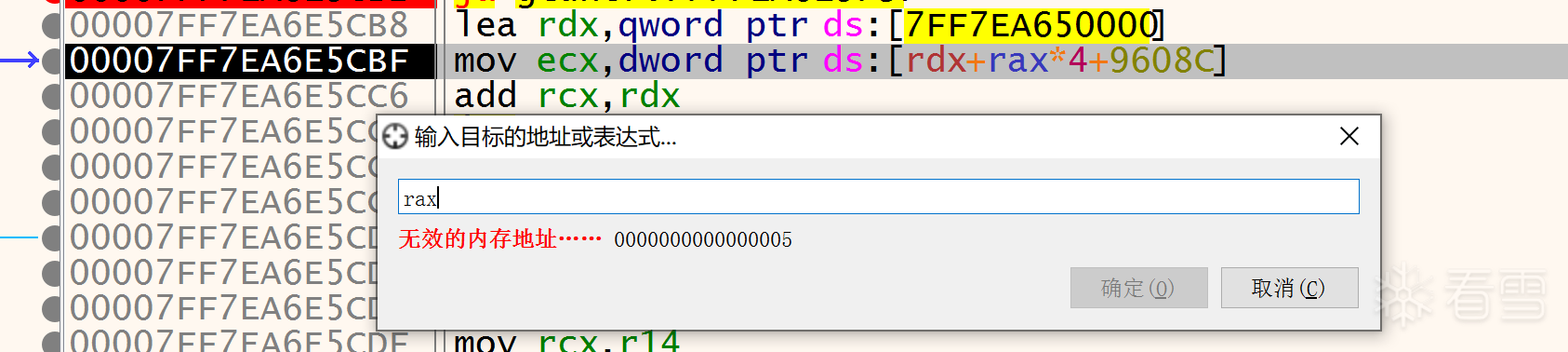Toggle breakpoint dot beside address 00007FF7EA6E5CBF
Image resolution: width=1568 pixels, height=352 pixels.
pyautogui.click(x=52, y=61)
